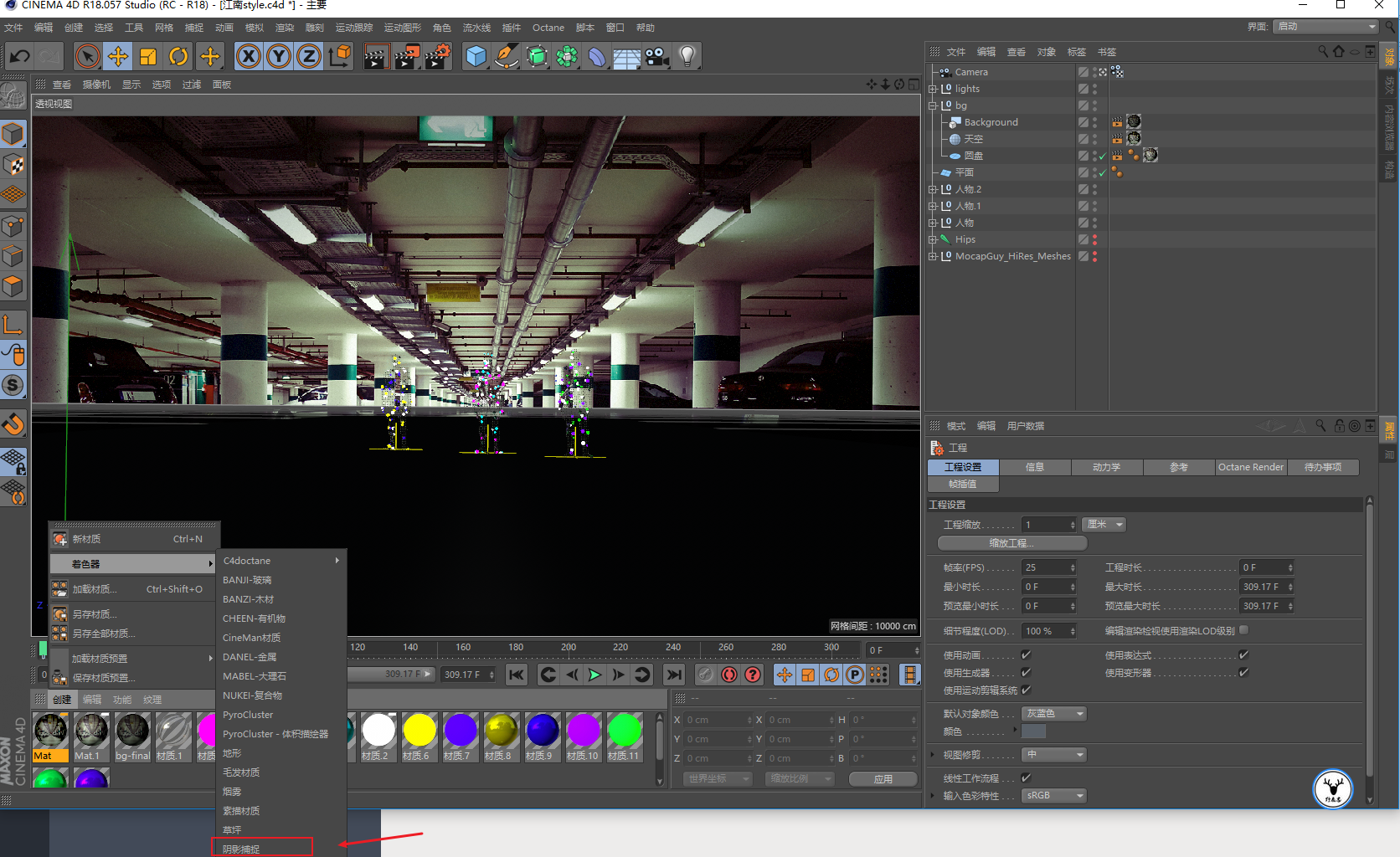
Task: Click the red Record keyframe button
Action: pyautogui.click(x=729, y=675)
